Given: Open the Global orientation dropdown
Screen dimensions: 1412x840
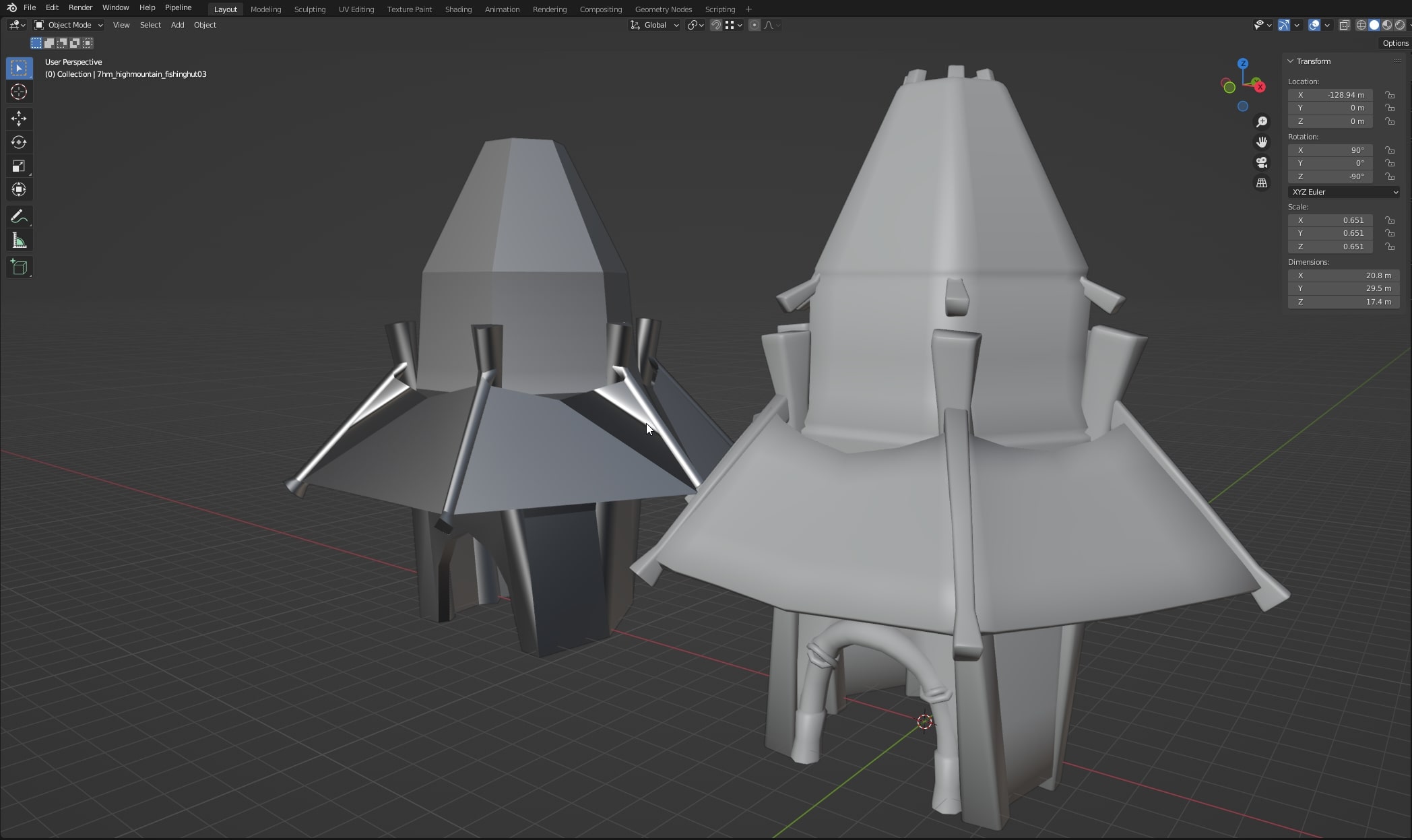Looking at the screenshot, I should (655, 25).
